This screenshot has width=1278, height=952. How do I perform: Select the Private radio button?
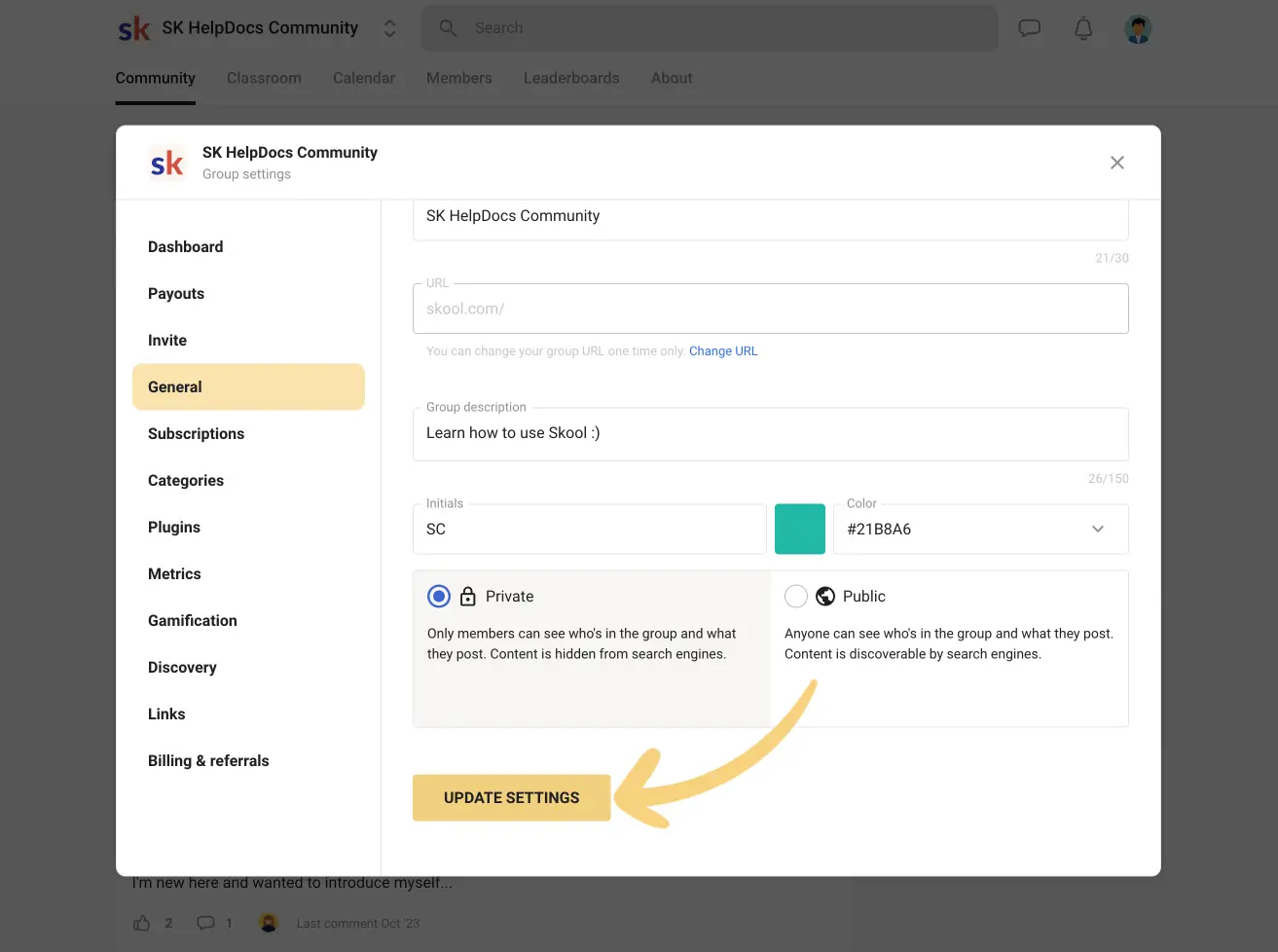coord(439,596)
